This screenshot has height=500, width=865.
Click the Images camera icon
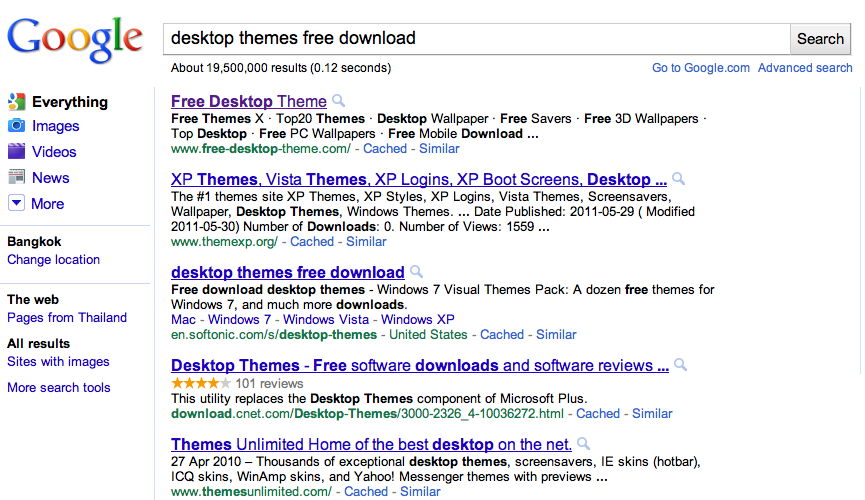pos(17,126)
